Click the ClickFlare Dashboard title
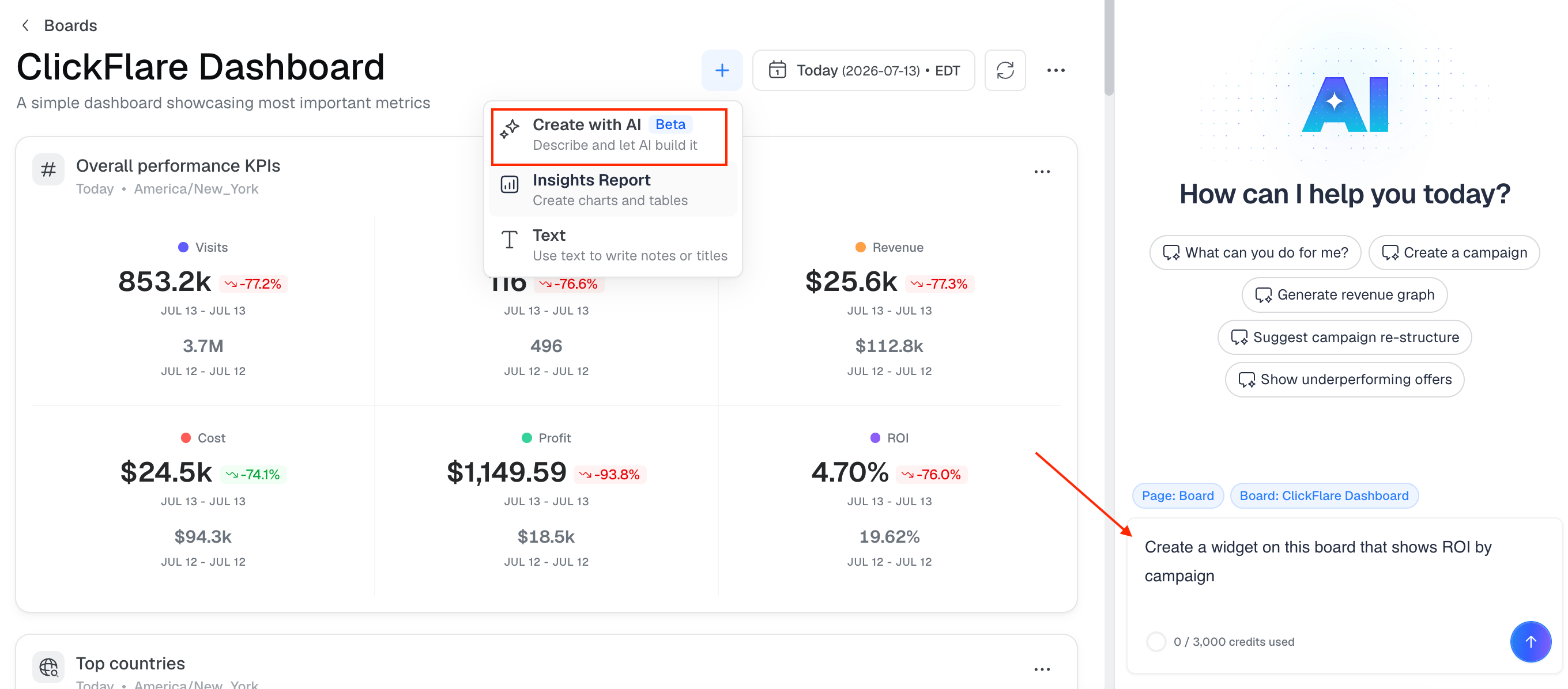Screen dimensions: 1568x689 coord(201,66)
